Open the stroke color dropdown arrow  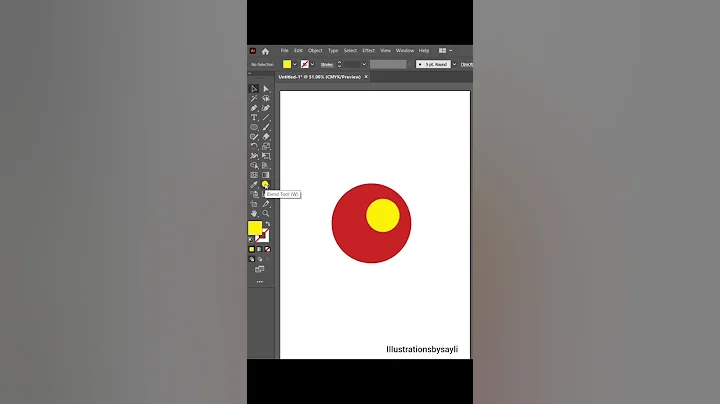click(312, 64)
